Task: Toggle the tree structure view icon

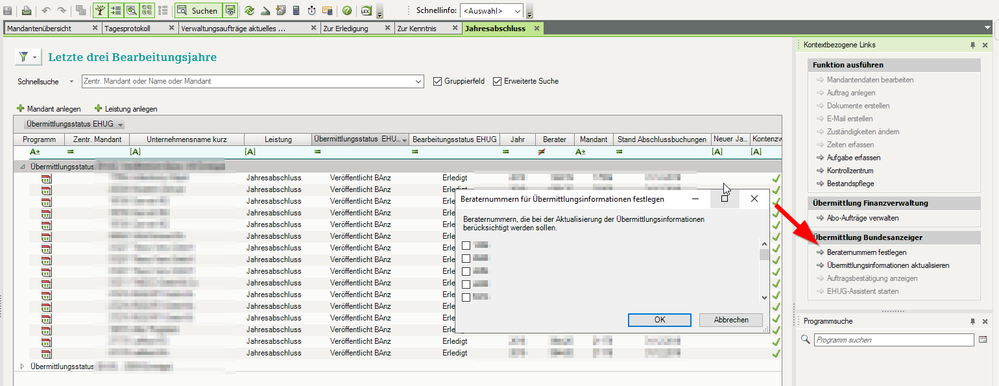Action: 101,11
